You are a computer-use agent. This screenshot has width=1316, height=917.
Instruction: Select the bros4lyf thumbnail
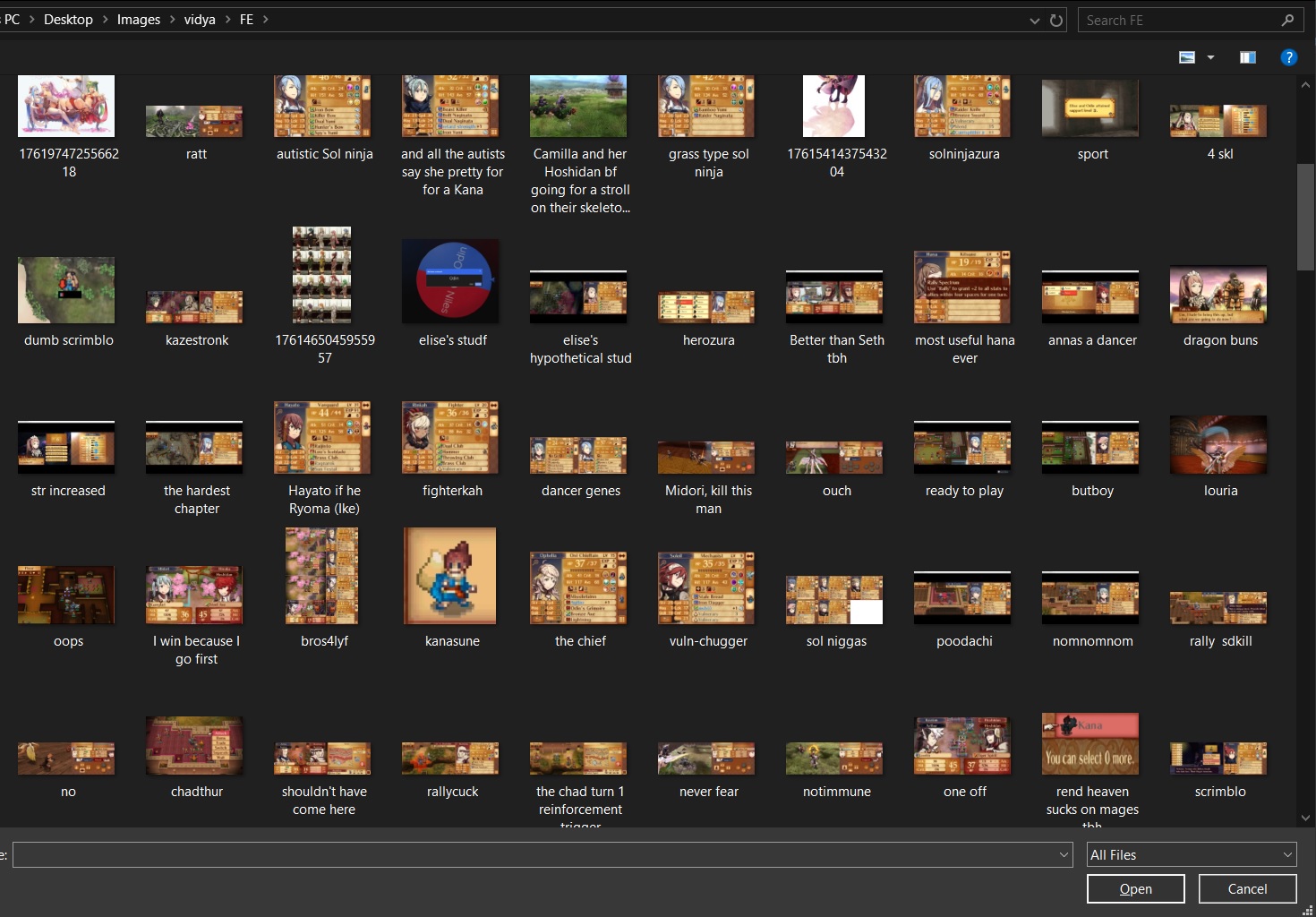(322, 576)
